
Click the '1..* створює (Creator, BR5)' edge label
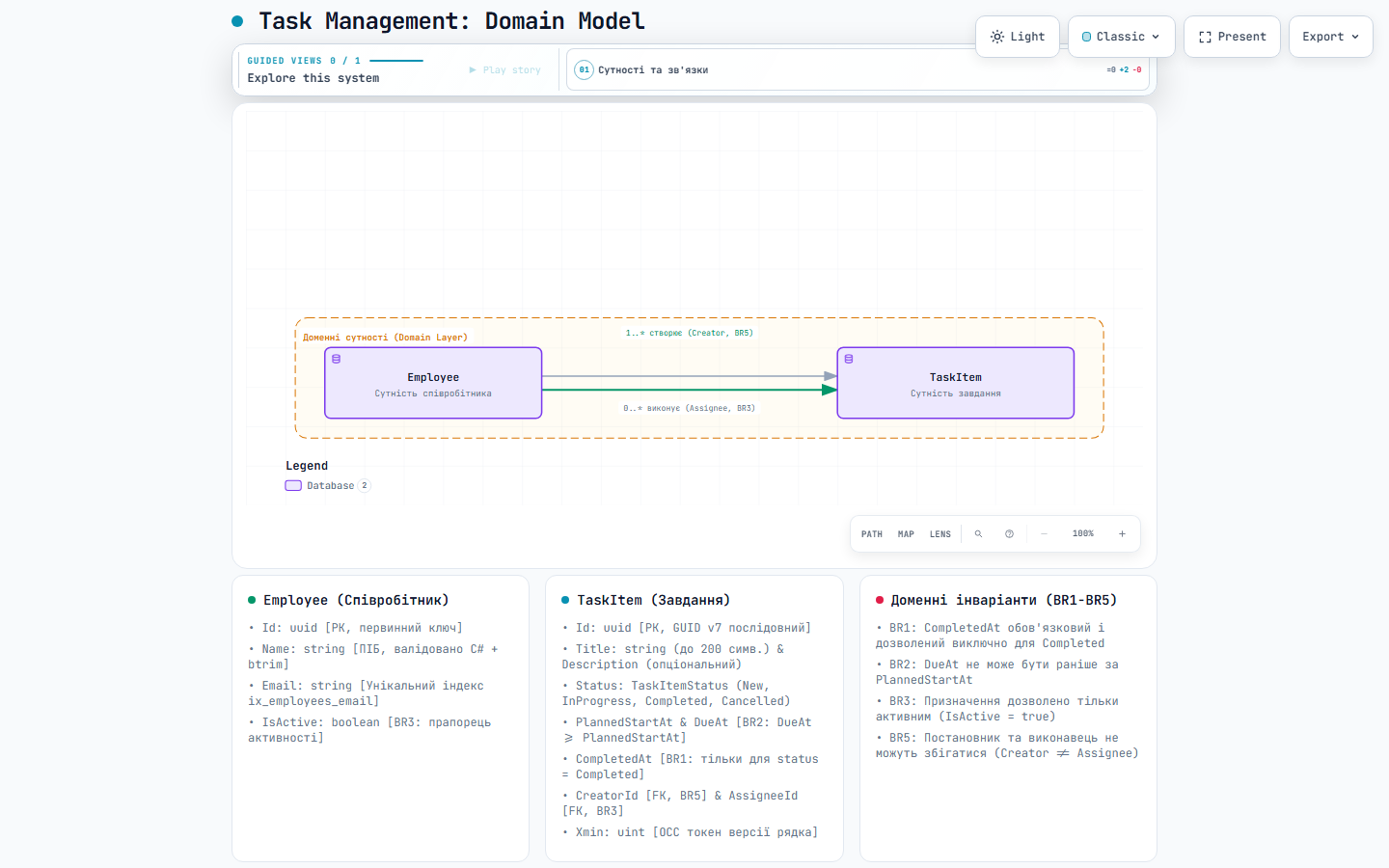coord(689,333)
